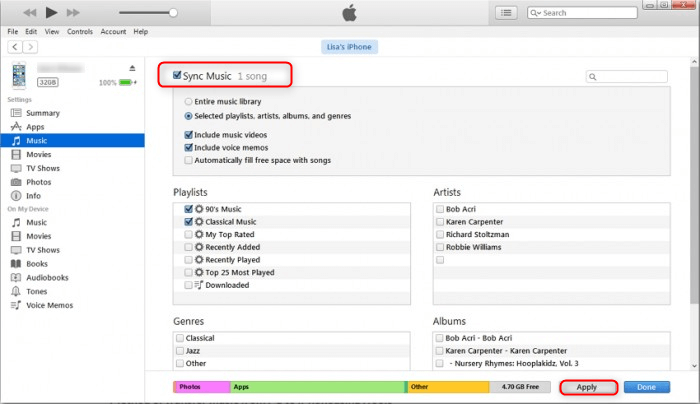Click the Lisa's iPhone device button
The image size is (700, 404).
click(349, 47)
